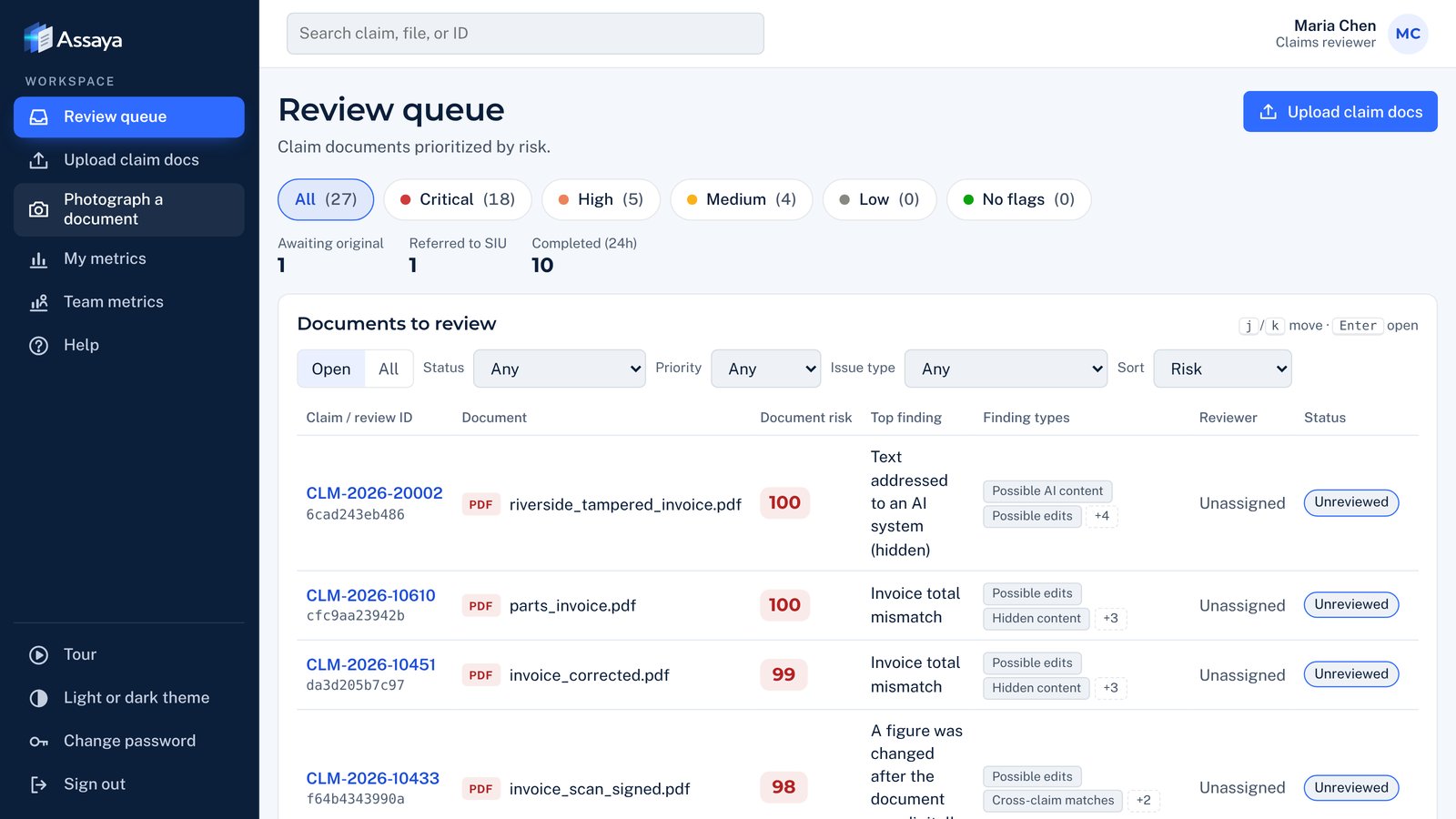The height and width of the screenshot is (819, 1456).
Task: Select the No flags (0) filter tab
Action: 1019,199
